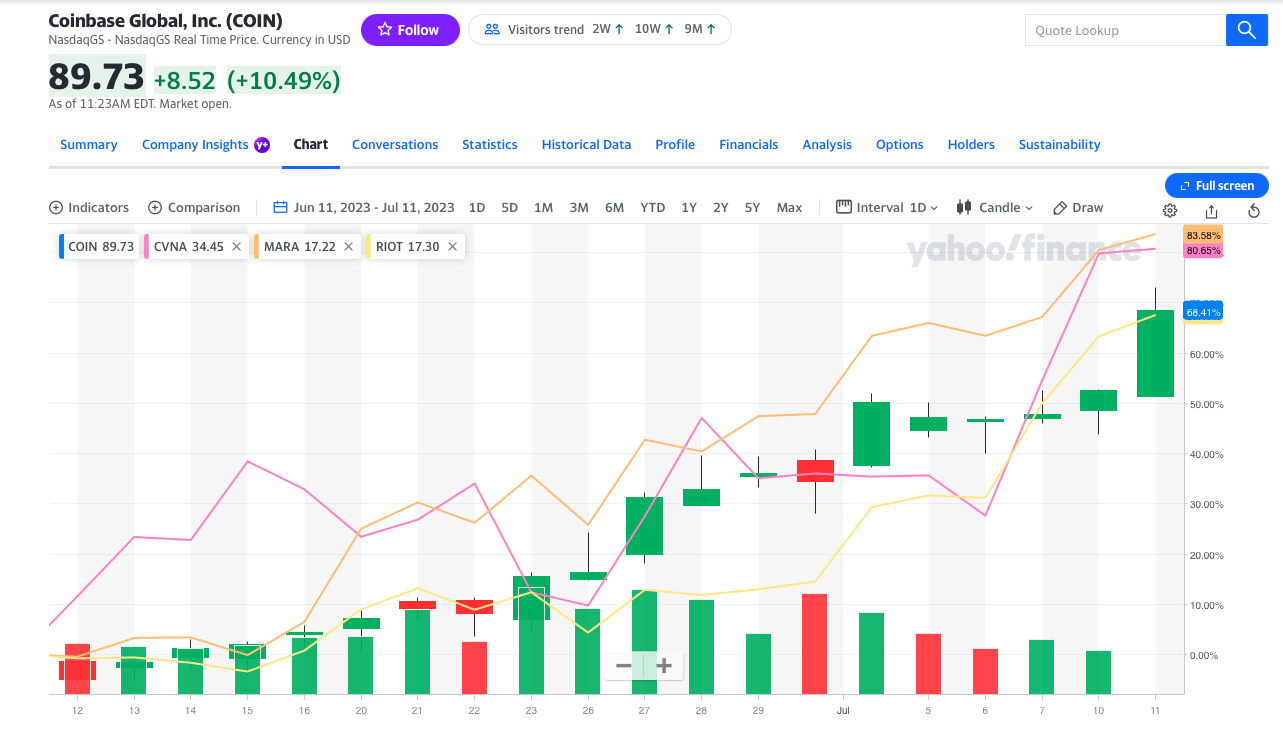Zoom in with the plus button

(664, 665)
